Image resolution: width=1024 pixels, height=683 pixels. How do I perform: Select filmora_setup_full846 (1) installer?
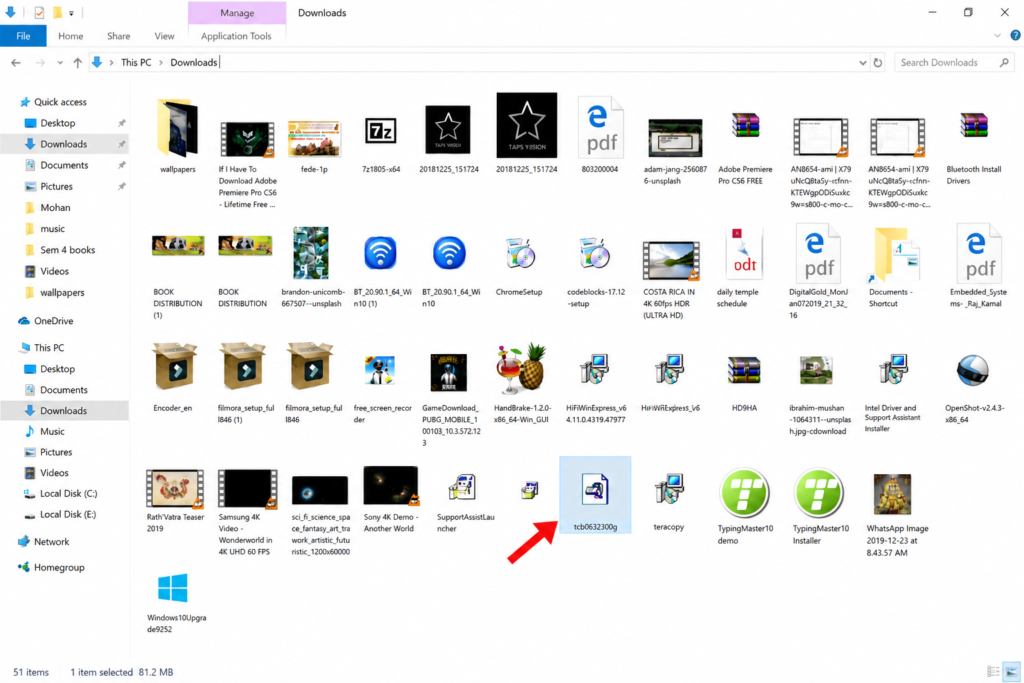click(x=243, y=367)
